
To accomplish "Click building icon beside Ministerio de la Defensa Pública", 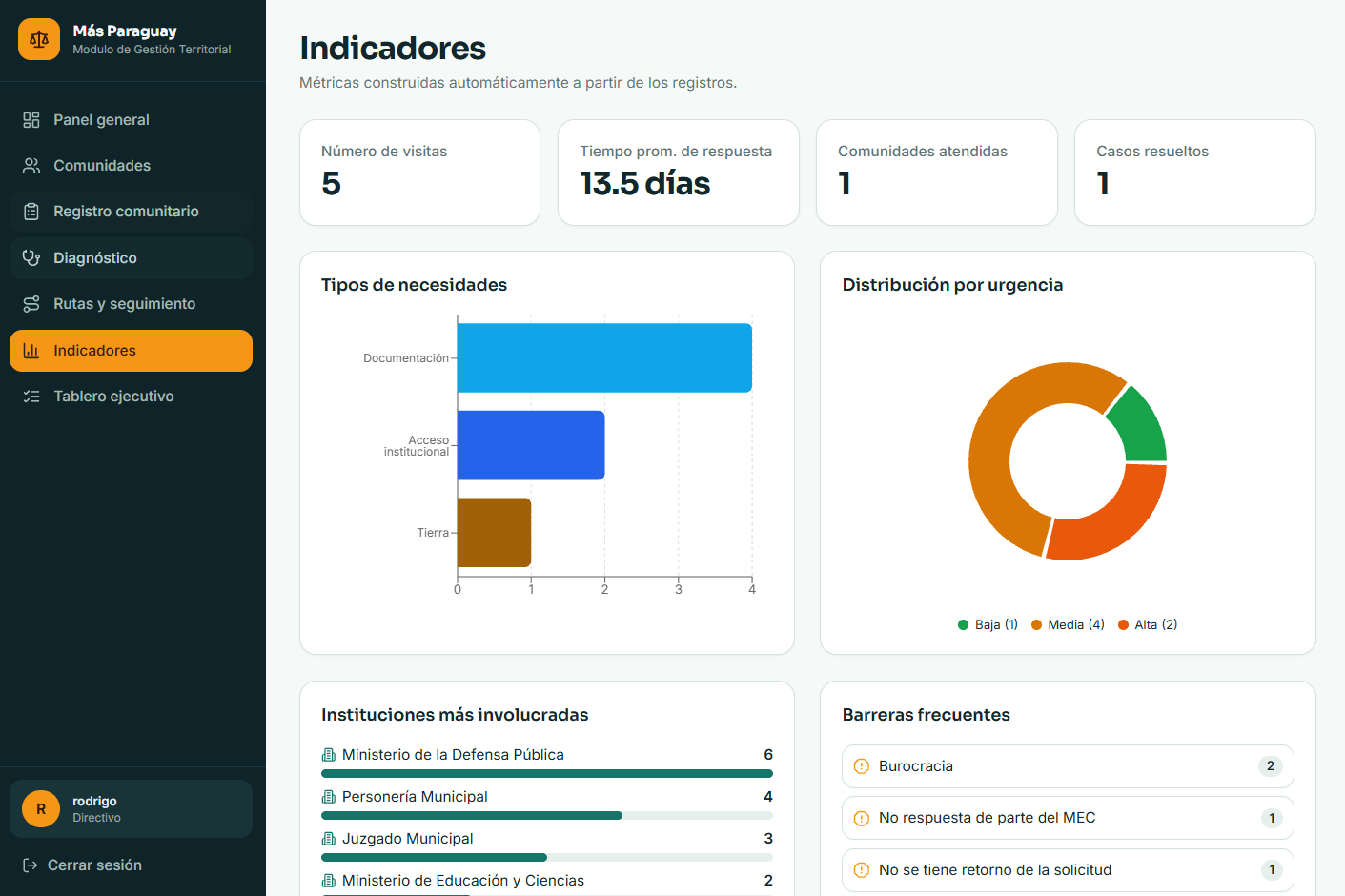I will click(x=329, y=755).
